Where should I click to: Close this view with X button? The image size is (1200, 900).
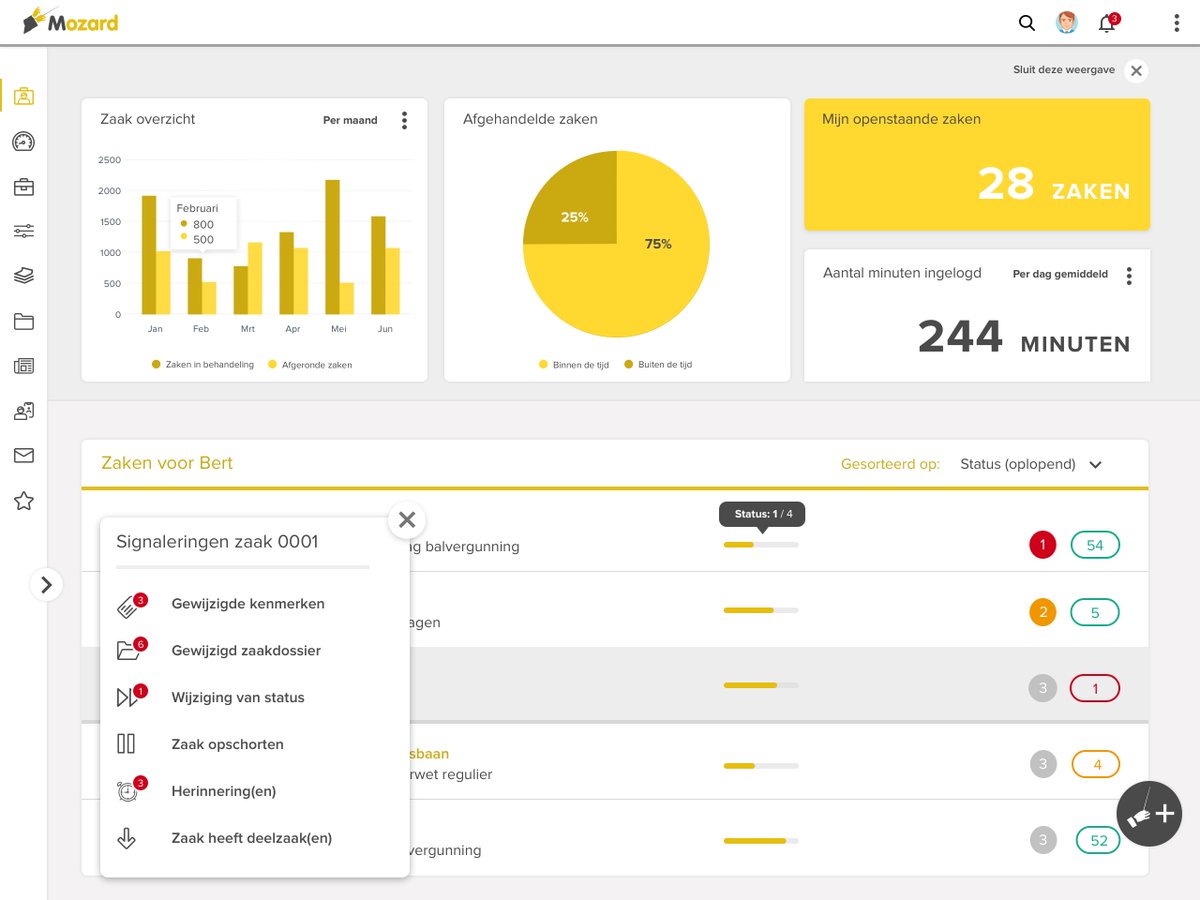pyautogui.click(x=1135, y=71)
